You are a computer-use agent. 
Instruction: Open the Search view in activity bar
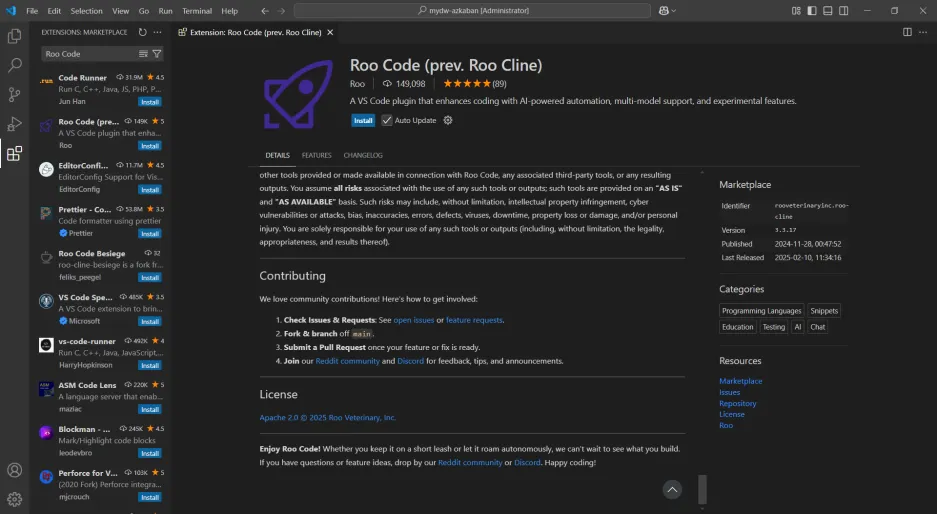14,65
